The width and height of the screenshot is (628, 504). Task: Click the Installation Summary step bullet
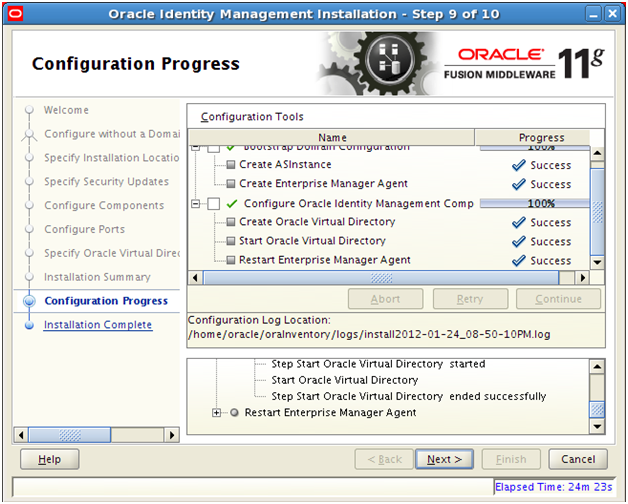coord(29,277)
